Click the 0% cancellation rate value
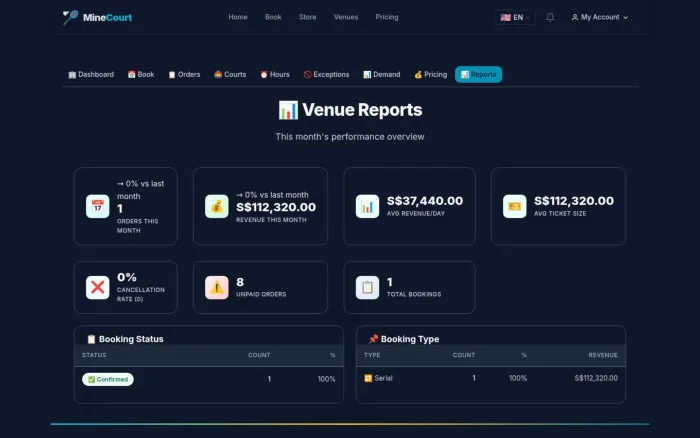Image resolution: width=700 pixels, height=438 pixels. (x=127, y=277)
